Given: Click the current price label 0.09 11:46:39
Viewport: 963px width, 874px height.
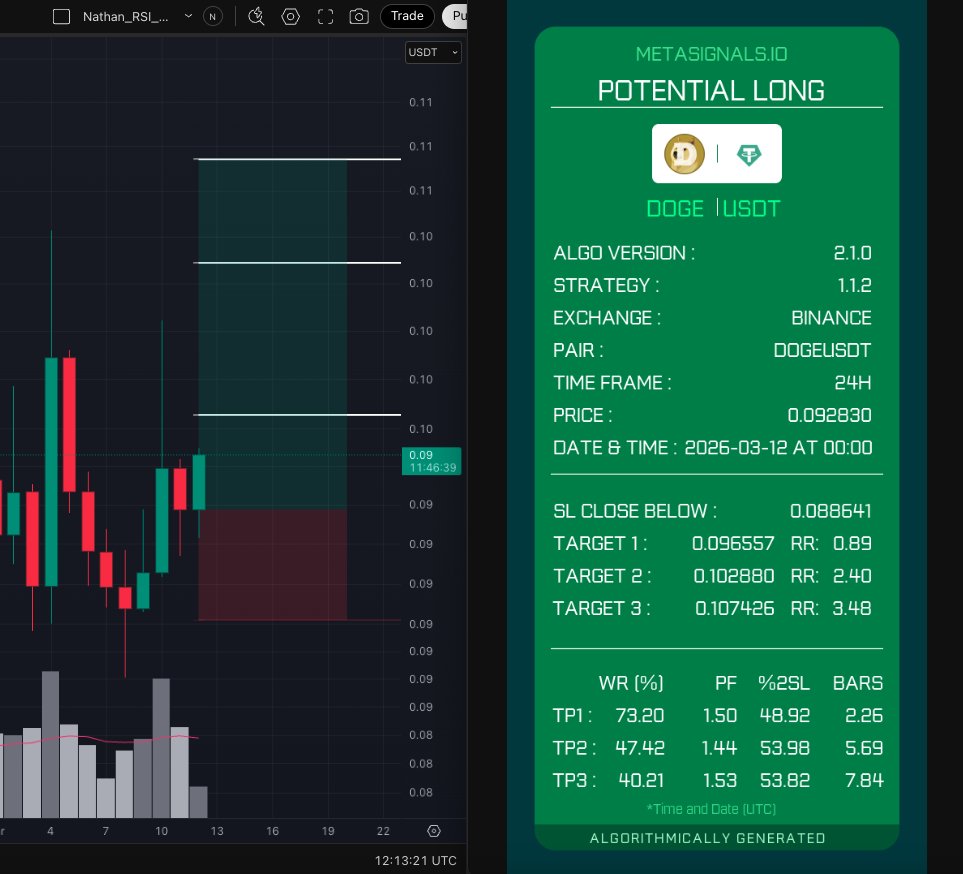Looking at the screenshot, I should pyautogui.click(x=432, y=461).
